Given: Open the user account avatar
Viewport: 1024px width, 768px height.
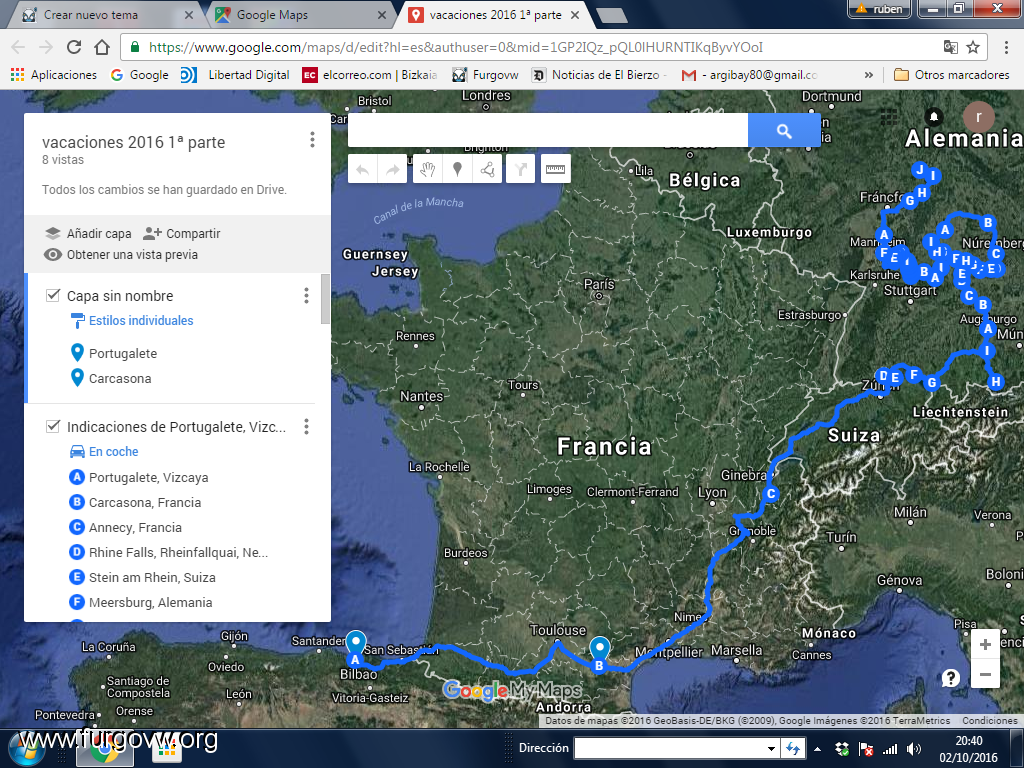Looking at the screenshot, I should point(978,117).
